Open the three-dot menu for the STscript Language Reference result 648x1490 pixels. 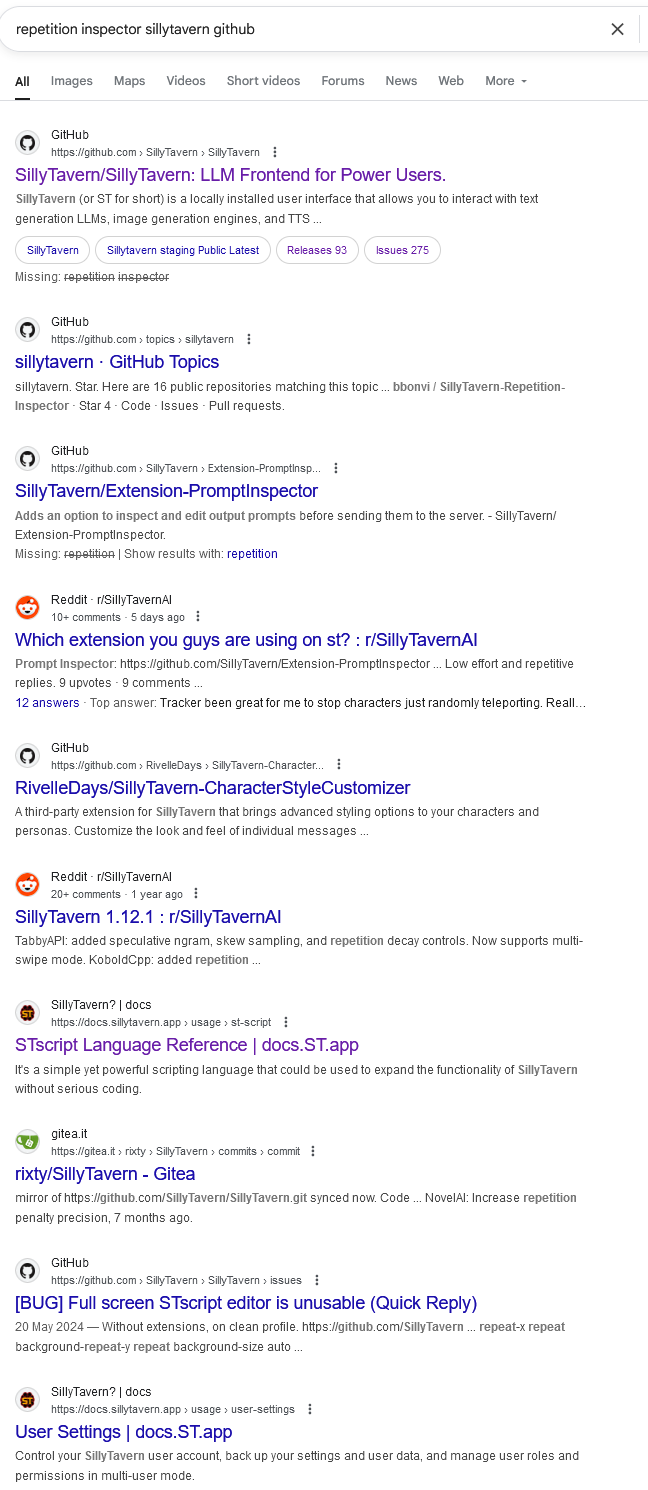tap(286, 1022)
